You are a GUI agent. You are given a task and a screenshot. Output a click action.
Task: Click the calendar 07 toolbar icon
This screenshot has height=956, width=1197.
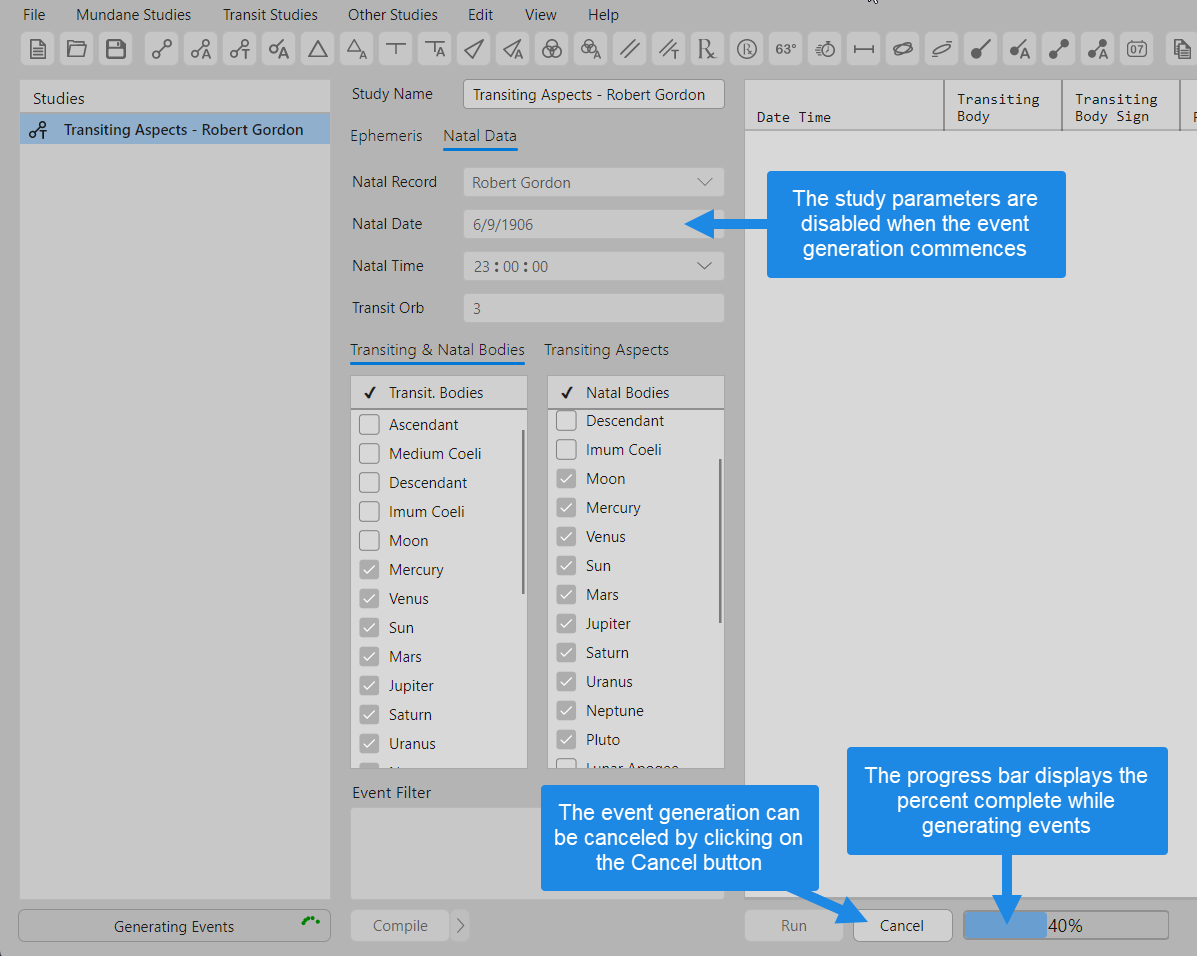pyautogui.click(x=1136, y=48)
